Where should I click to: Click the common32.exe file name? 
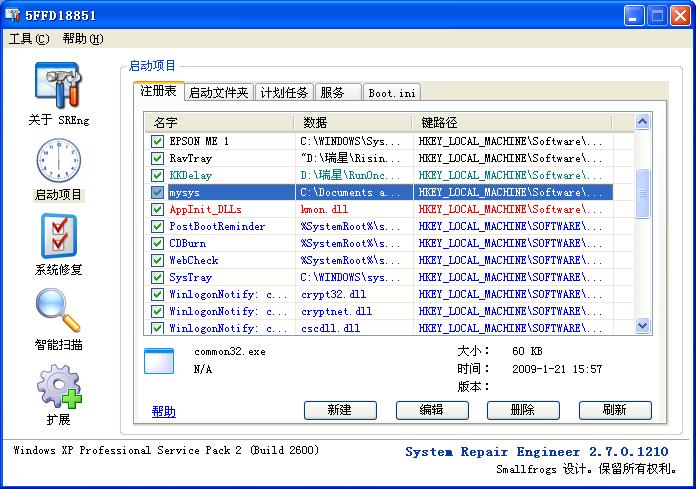230,352
